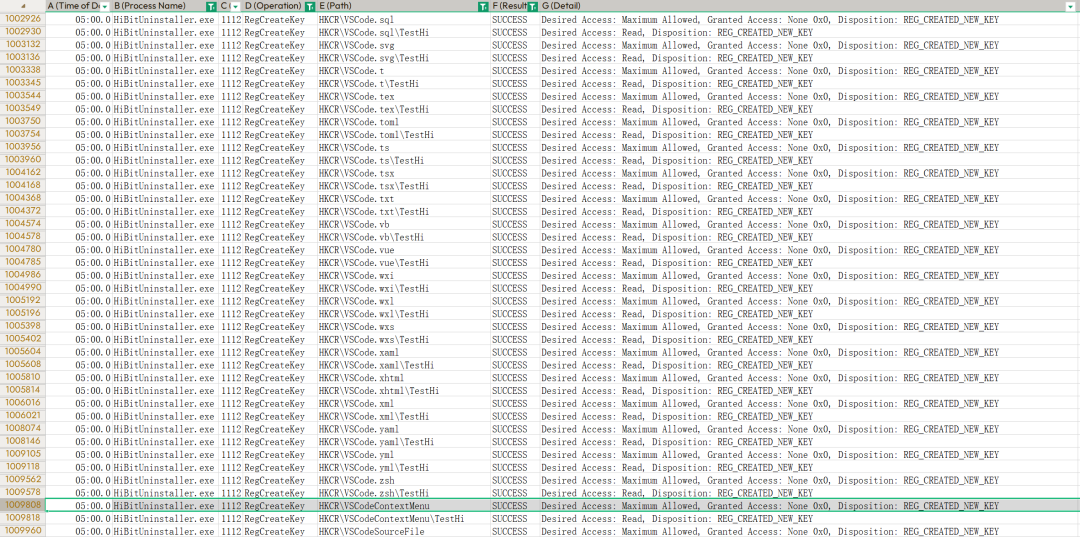Select row header 1008074
The image size is (1080, 537).
pos(23,429)
